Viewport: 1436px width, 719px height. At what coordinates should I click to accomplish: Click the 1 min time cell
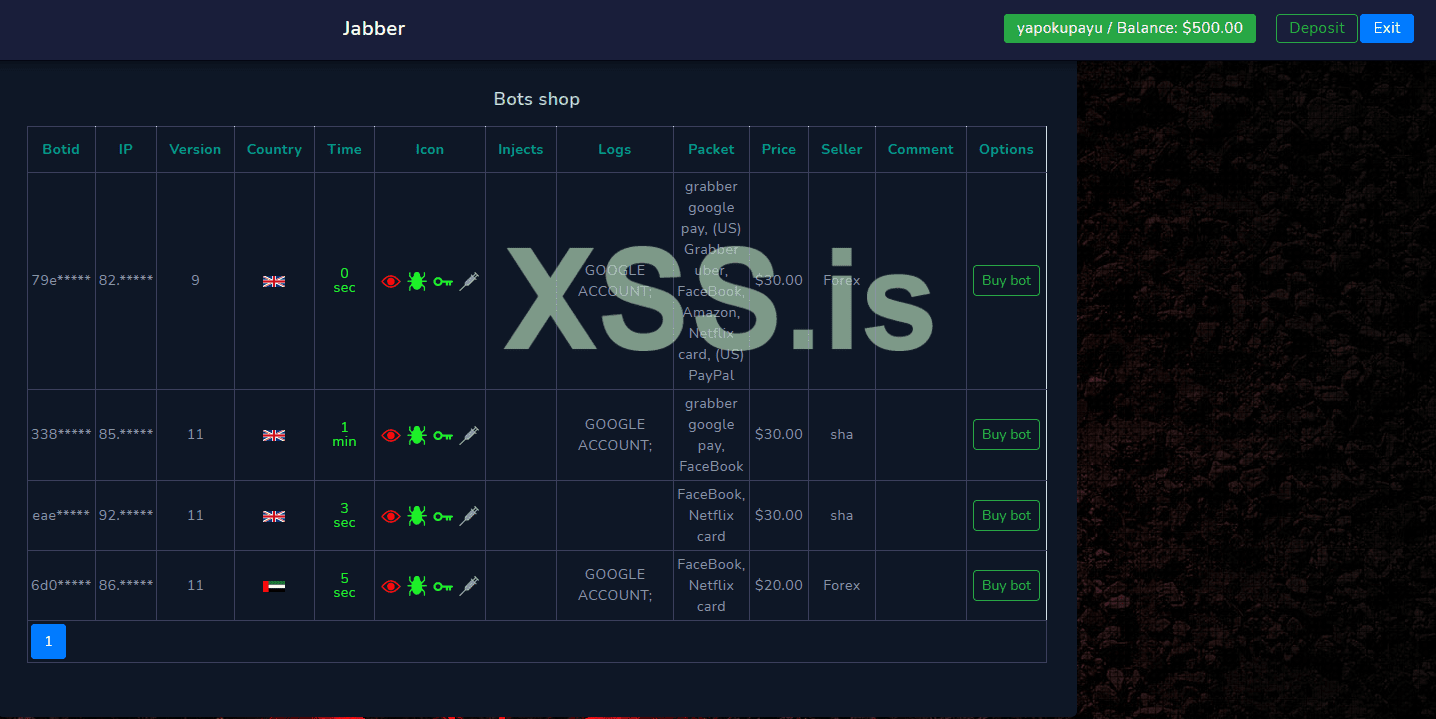pyautogui.click(x=344, y=435)
